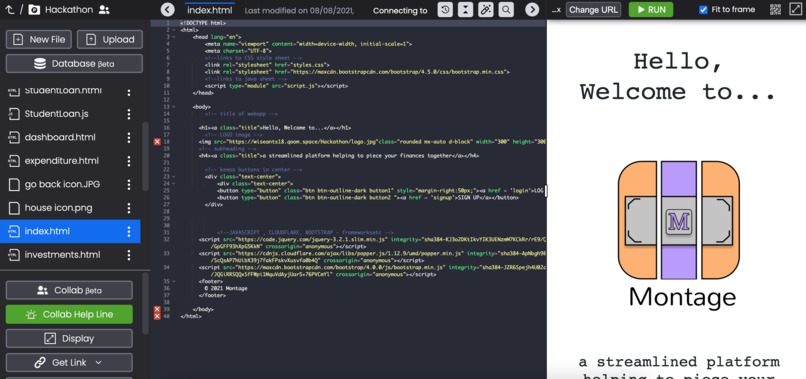Open expenditure.html from the file list
The width and height of the screenshot is (806, 379).
62,161
